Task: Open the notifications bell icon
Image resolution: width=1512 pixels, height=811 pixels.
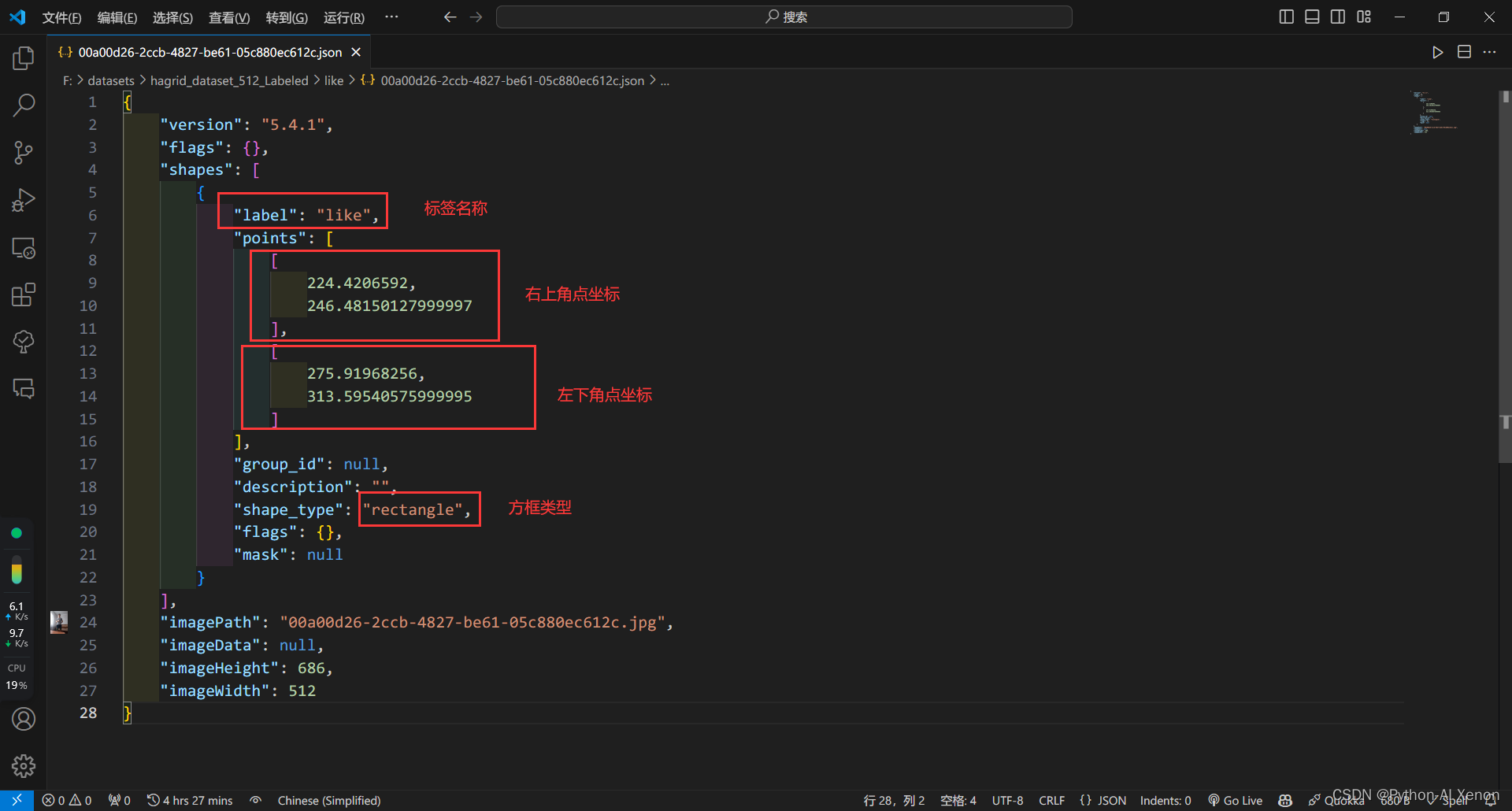Action: (x=1491, y=800)
